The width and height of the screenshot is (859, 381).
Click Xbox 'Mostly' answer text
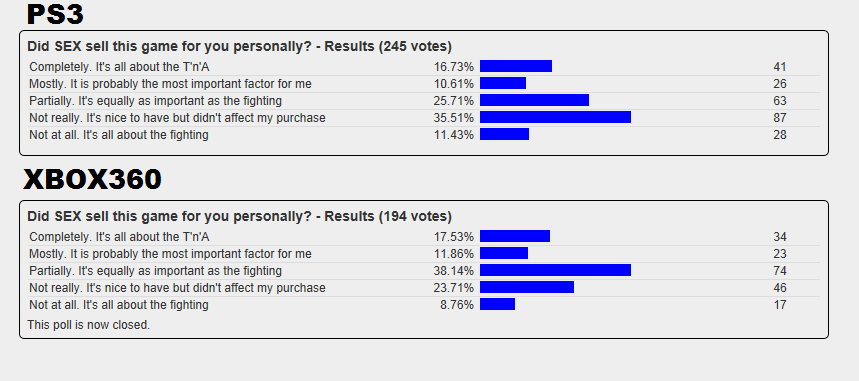pyautogui.click(x=170, y=254)
